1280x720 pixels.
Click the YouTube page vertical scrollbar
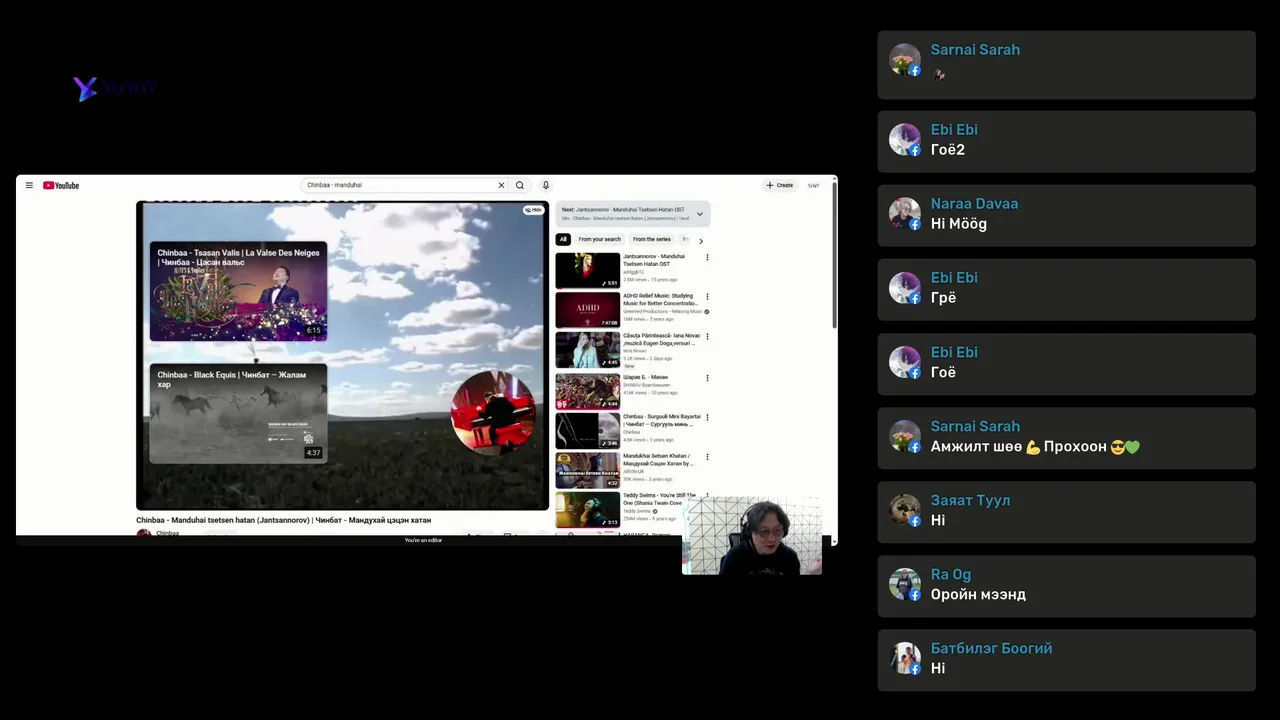[834, 256]
